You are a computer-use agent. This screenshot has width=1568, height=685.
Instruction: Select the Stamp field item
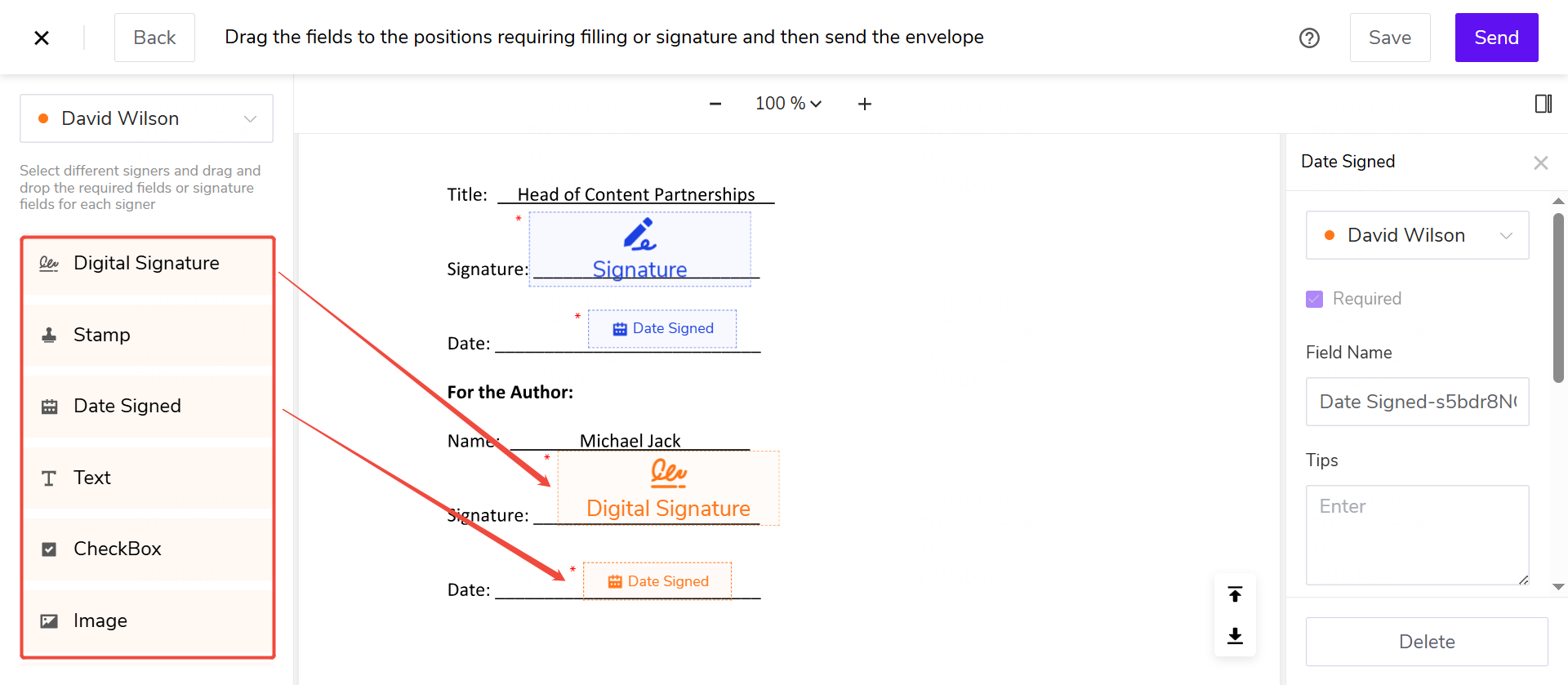tap(147, 335)
